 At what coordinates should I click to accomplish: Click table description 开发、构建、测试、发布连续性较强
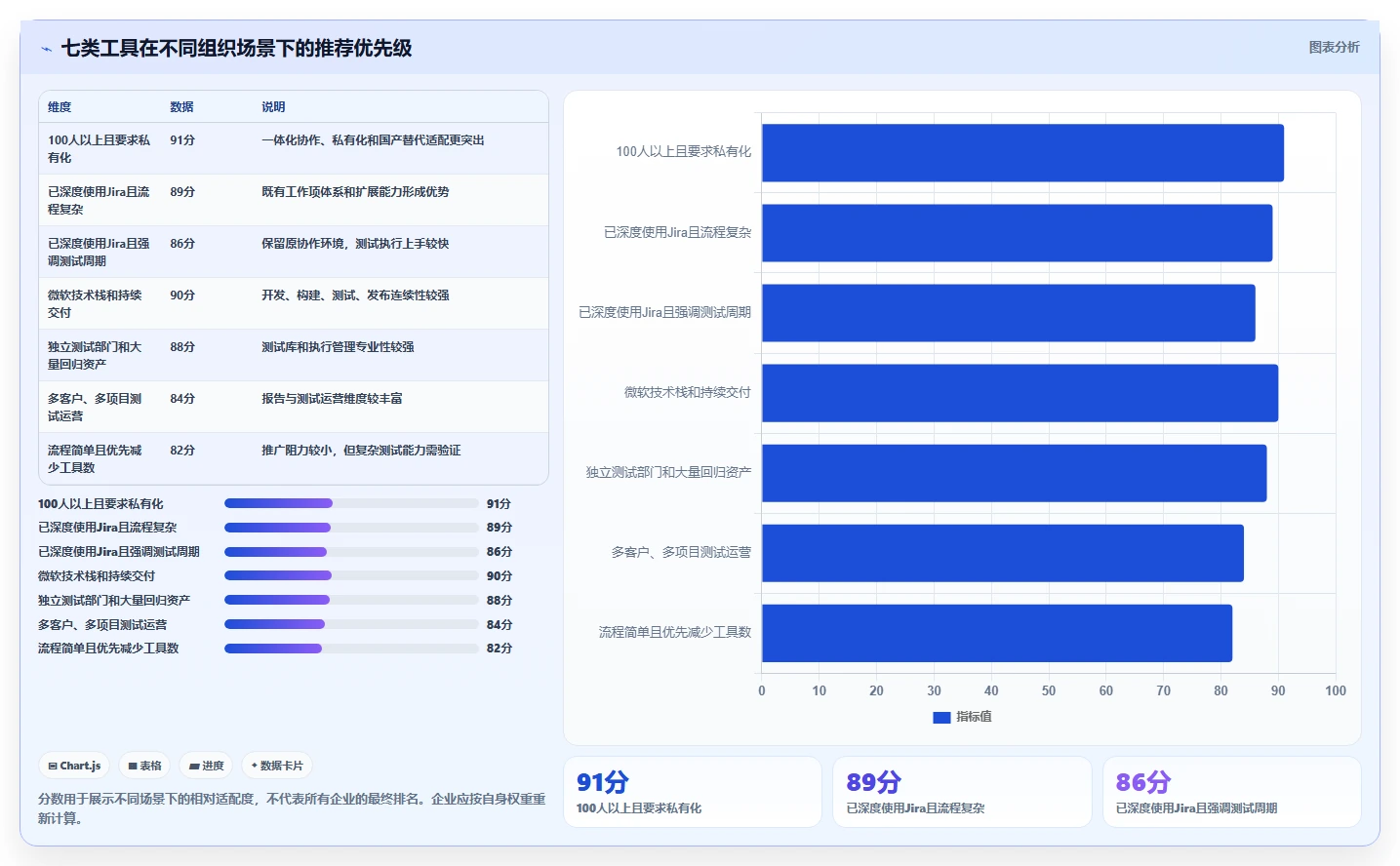[x=355, y=295]
